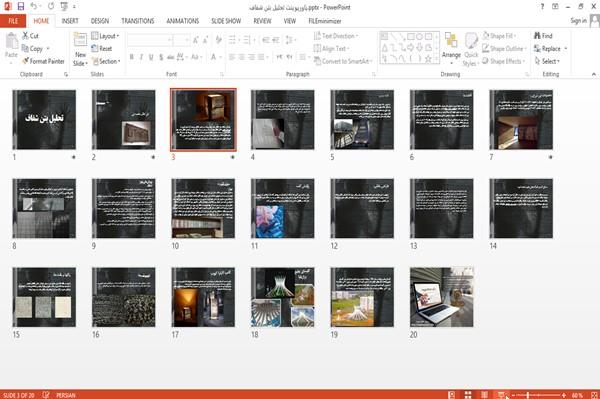Viewport: 600px width, 399px height.
Task: Open the font size combo box
Action: [182, 40]
